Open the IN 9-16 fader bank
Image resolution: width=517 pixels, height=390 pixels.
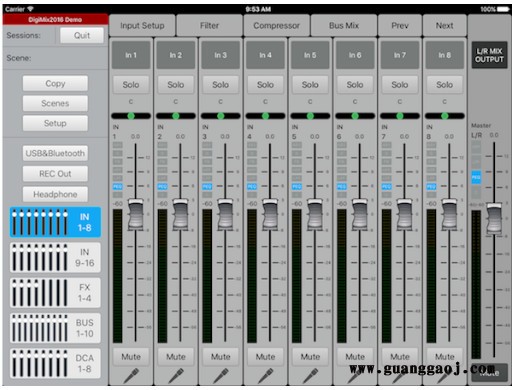pyautogui.click(x=55, y=258)
